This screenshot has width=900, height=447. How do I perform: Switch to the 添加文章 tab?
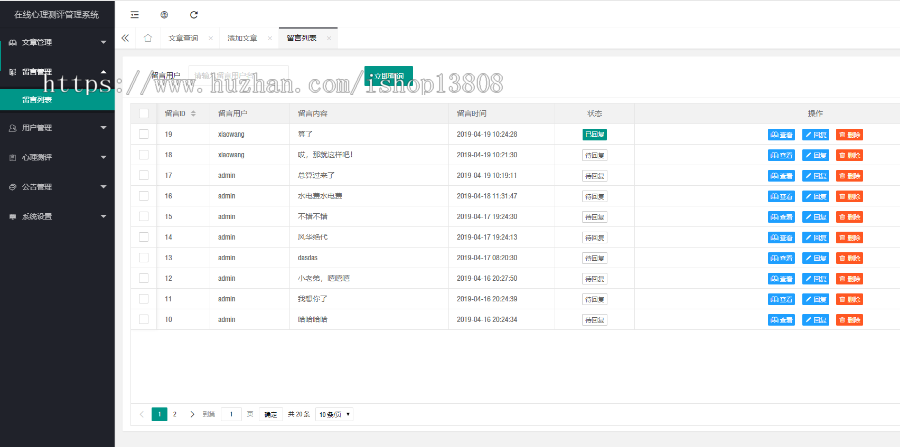coord(242,38)
